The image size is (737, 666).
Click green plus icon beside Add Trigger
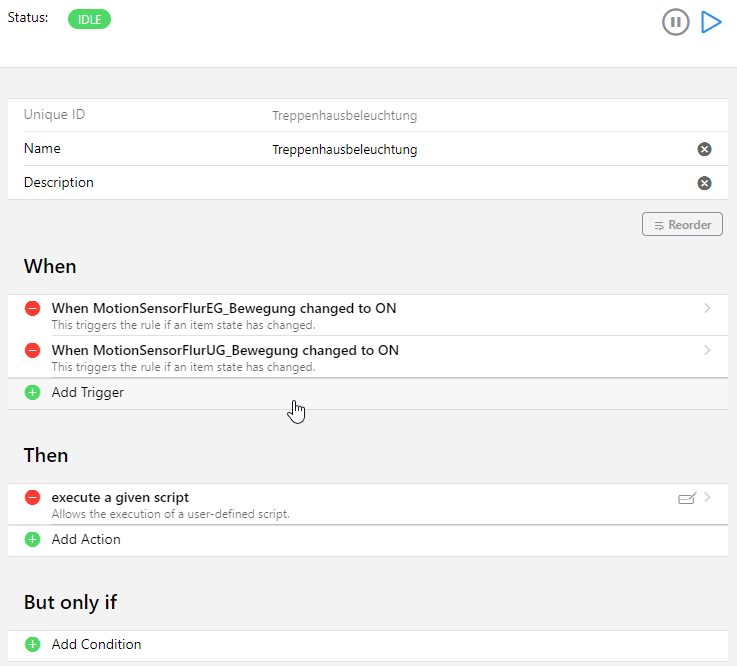32,392
